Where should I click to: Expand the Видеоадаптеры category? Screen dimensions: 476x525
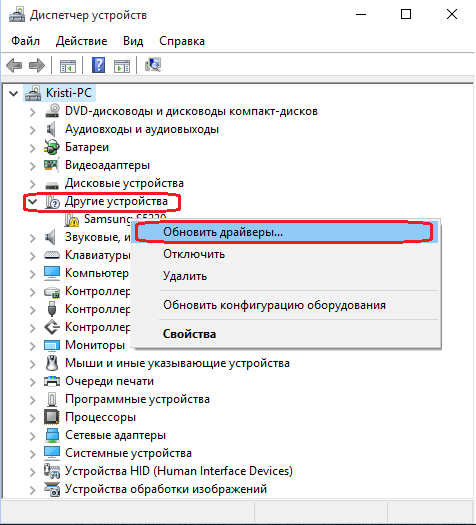tap(32, 166)
